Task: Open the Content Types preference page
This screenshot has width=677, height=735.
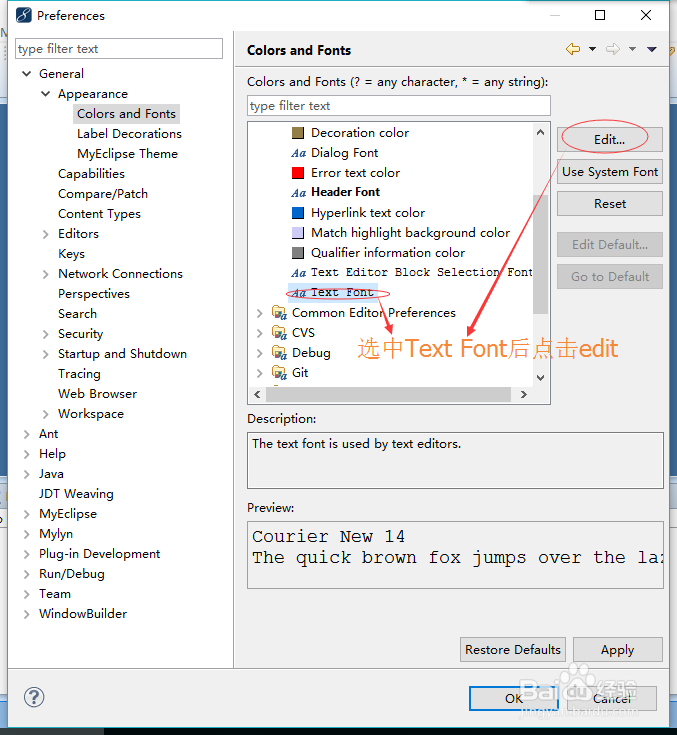Action: [99, 214]
